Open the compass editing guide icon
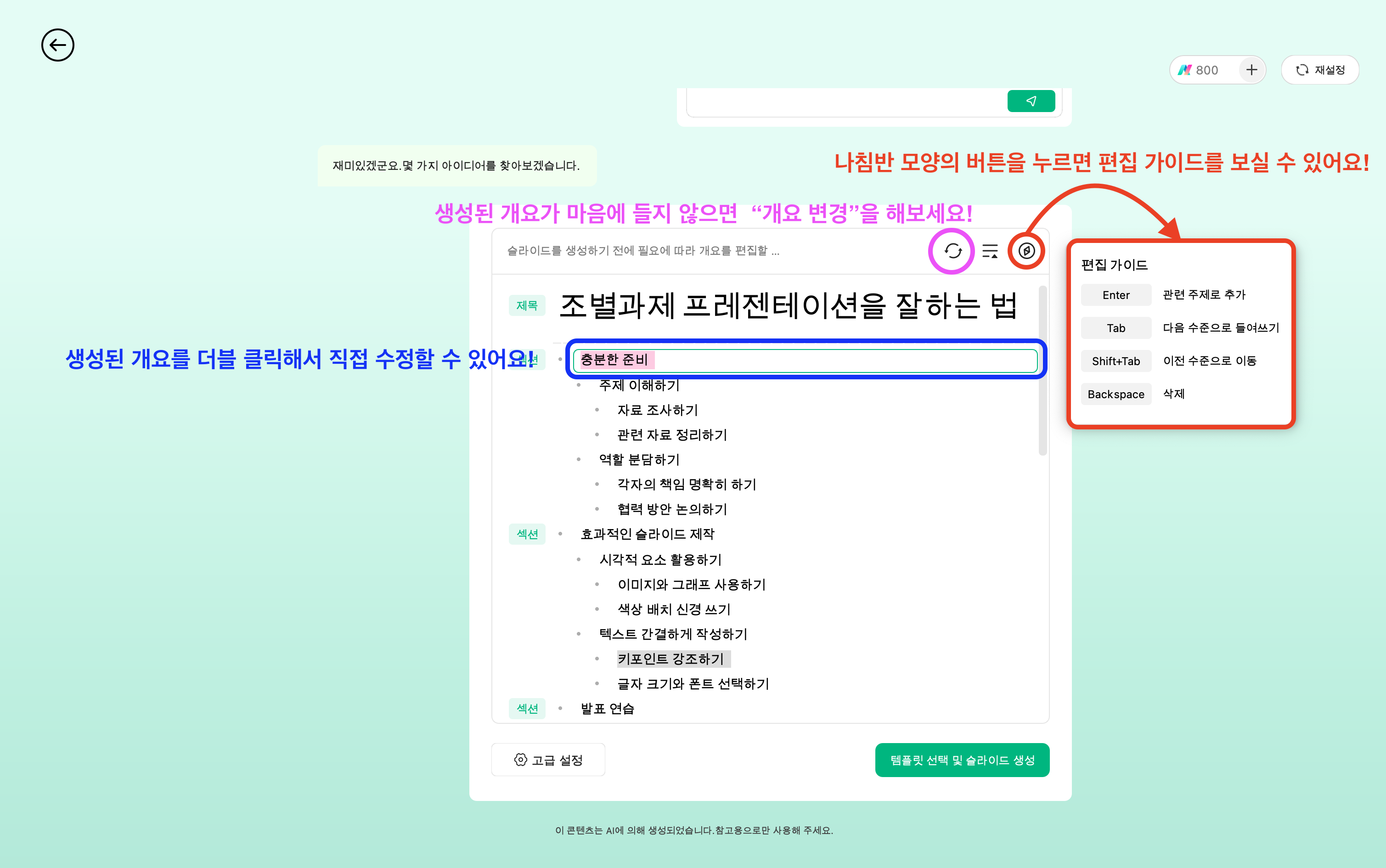This screenshot has height=868, width=1386. [1027, 251]
